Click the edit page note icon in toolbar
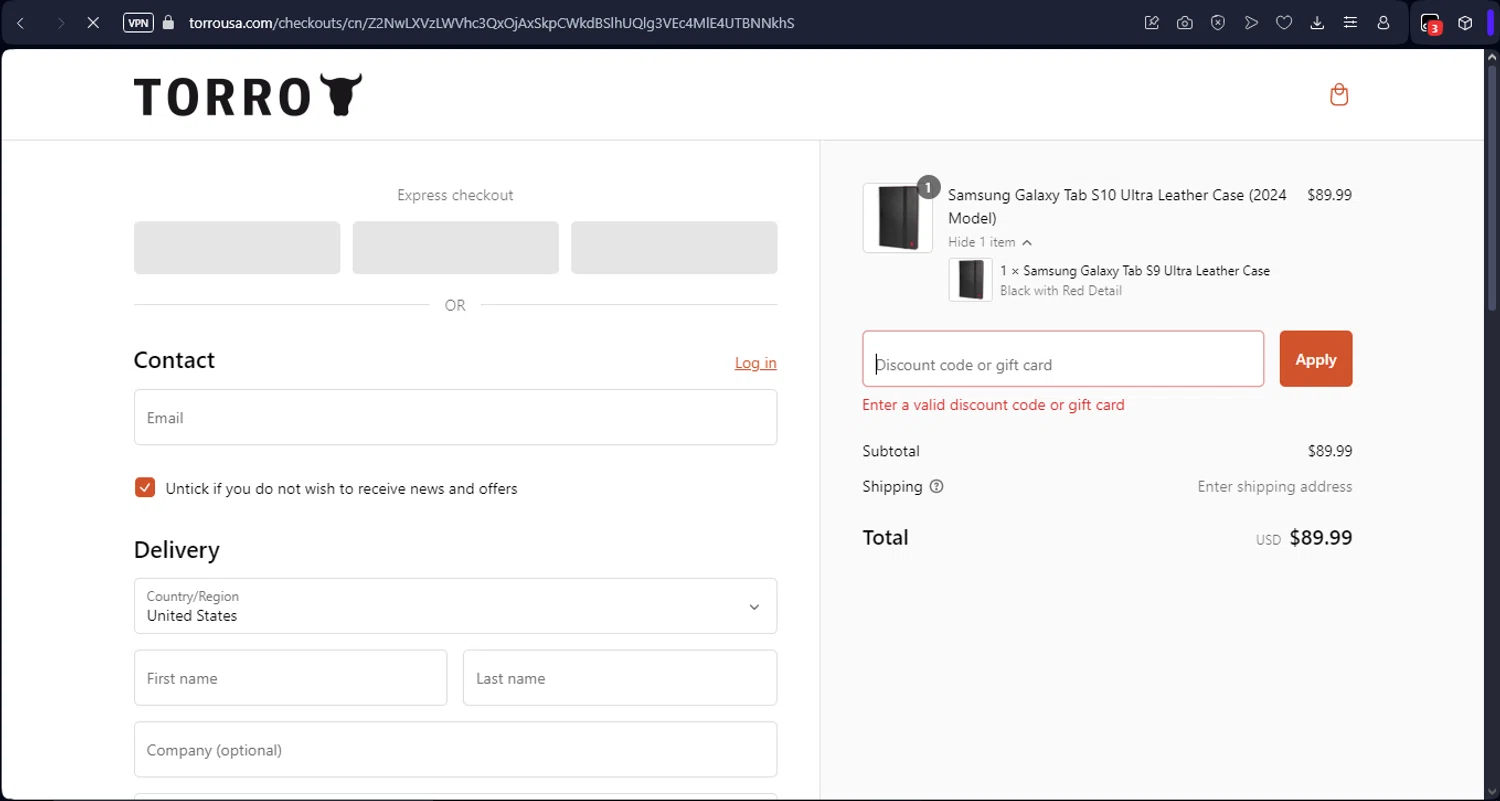The image size is (1500, 801). (x=1152, y=22)
